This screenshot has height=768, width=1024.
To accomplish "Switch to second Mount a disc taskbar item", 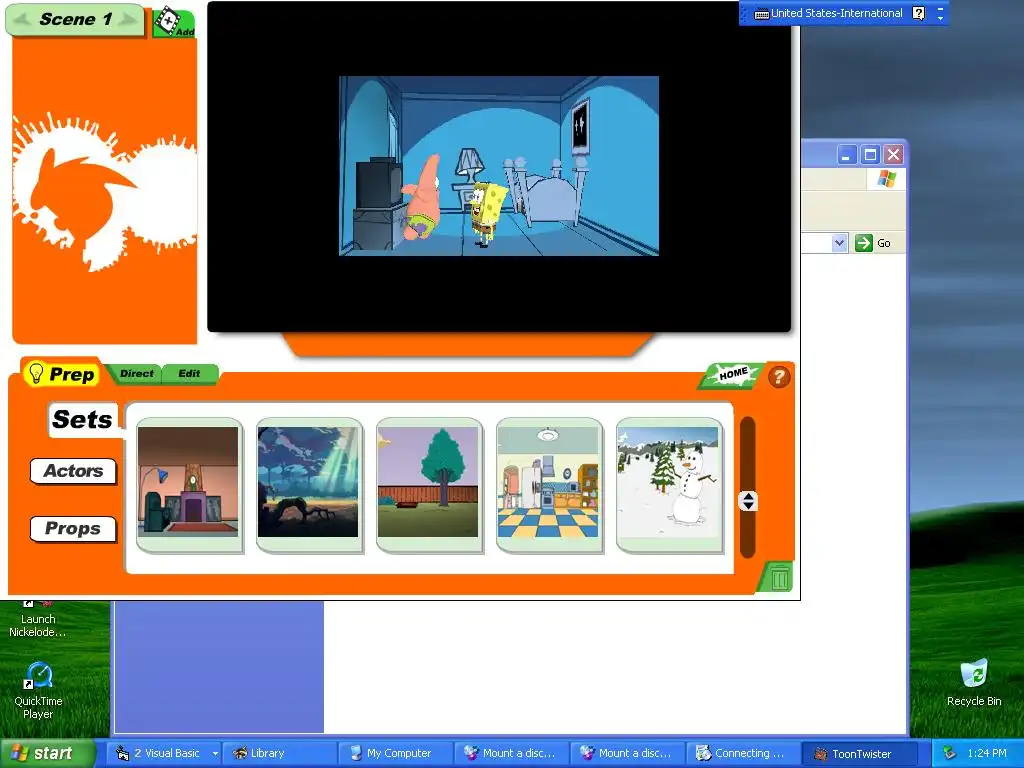I will click(x=628, y=753).
